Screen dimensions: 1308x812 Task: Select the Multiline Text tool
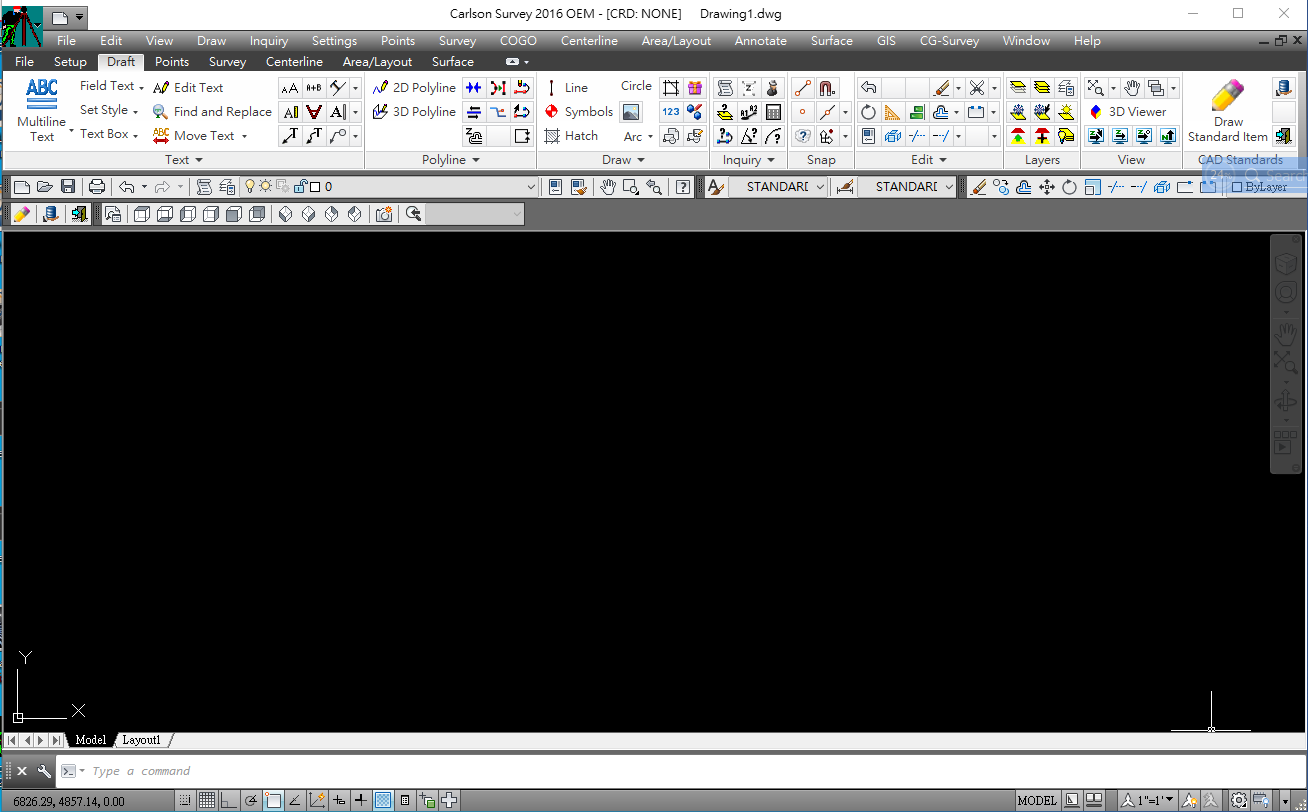pyautogui.click(x=41, y=108)
